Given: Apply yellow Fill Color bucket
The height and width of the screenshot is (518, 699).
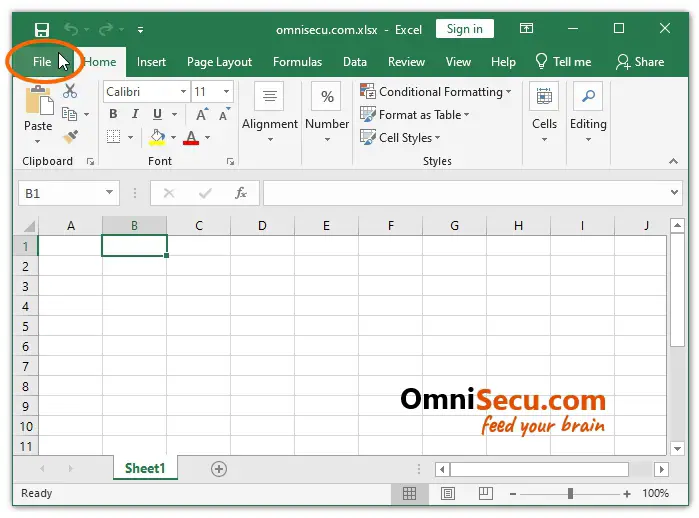Looking at the screenshot, I should [x=157, y=137].
